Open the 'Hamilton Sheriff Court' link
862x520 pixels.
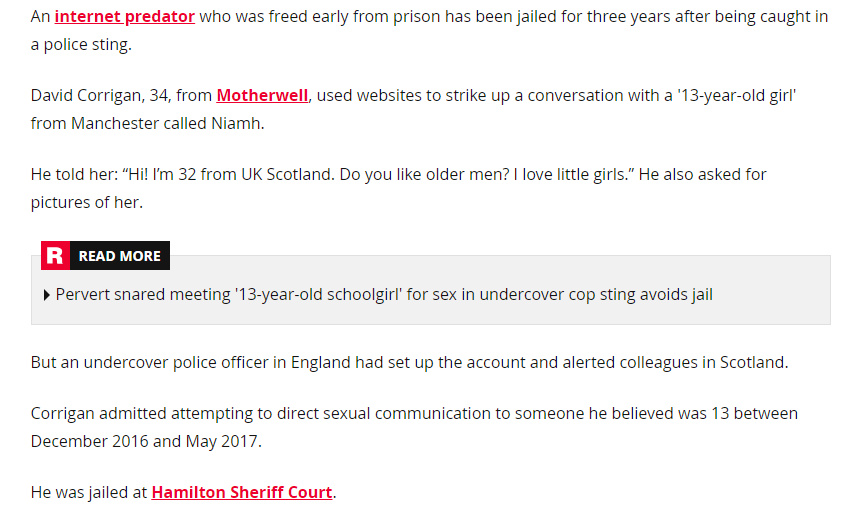(x=241, y=492)
